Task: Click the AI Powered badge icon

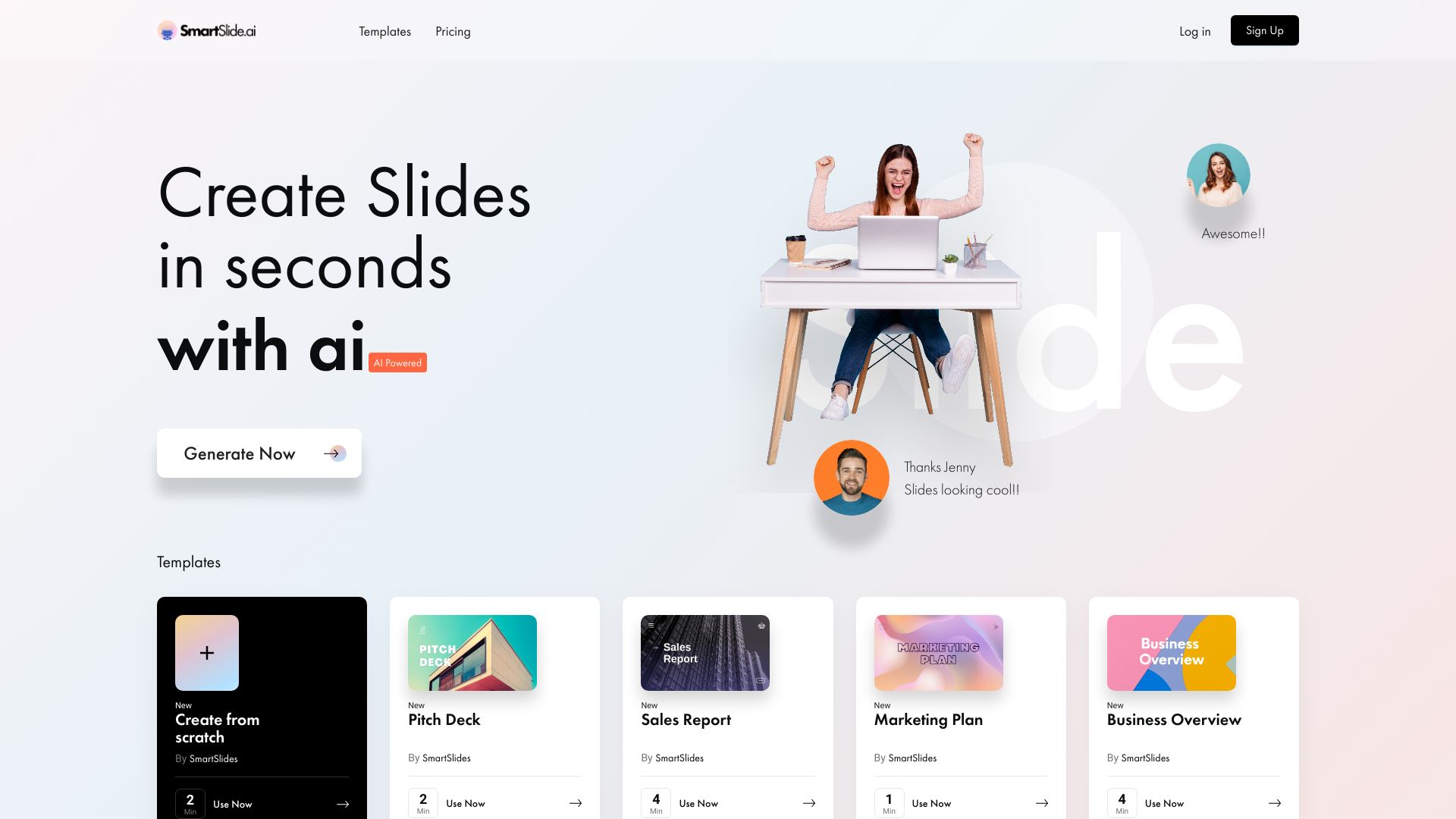Action: point(397,362)
